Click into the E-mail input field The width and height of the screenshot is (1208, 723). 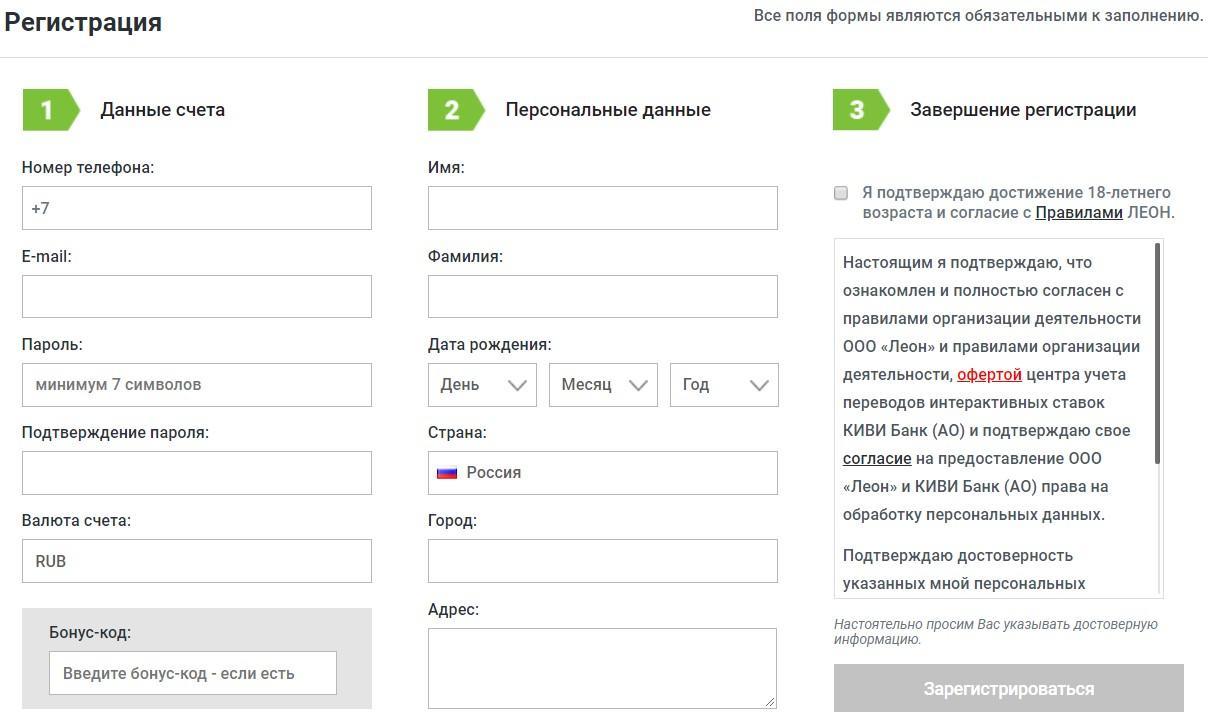coord(197,297)
